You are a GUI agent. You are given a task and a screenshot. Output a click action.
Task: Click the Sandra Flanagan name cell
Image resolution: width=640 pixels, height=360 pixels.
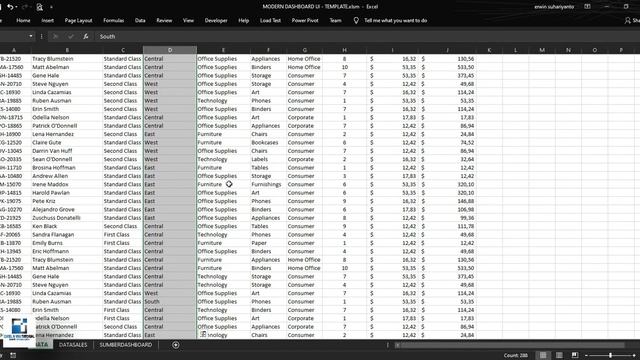pyautogui.click(x=67, y=235)
